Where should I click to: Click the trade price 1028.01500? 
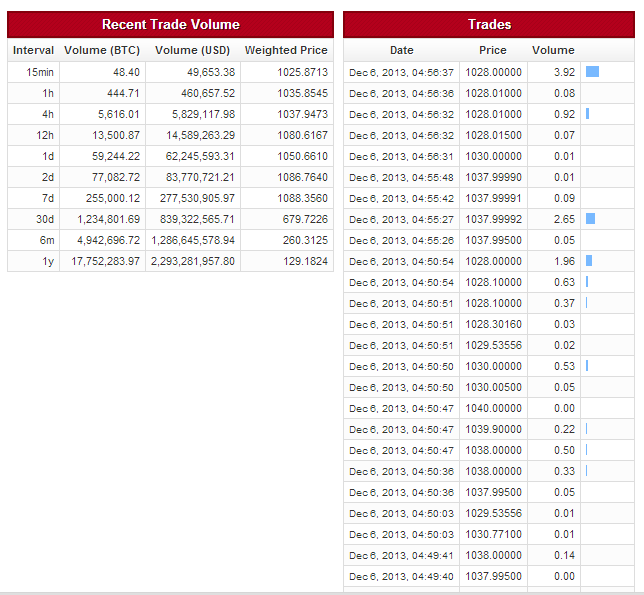tap(492, 135)
